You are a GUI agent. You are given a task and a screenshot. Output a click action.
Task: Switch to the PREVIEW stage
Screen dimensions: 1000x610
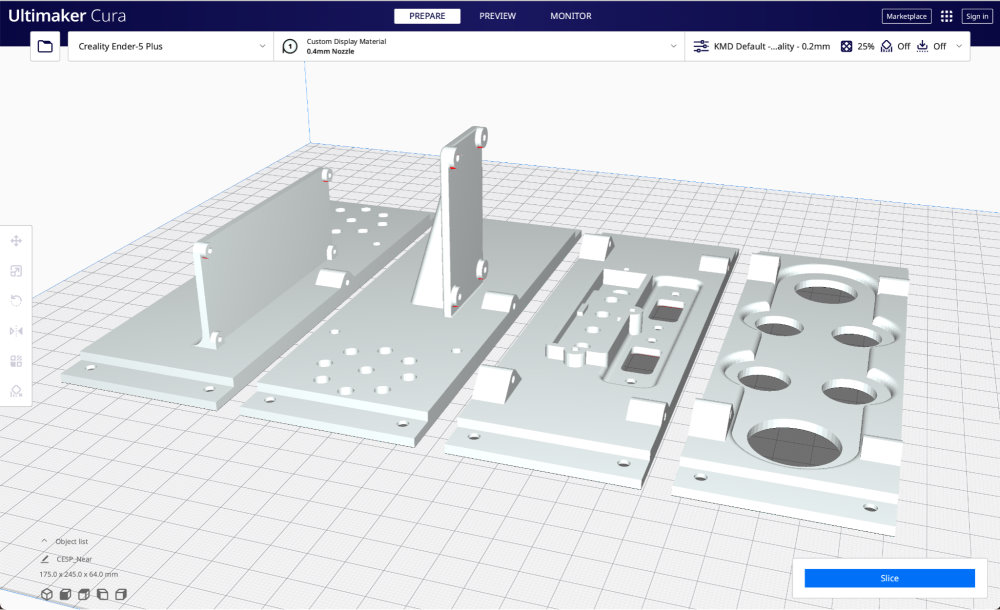(x=497, y=16)
